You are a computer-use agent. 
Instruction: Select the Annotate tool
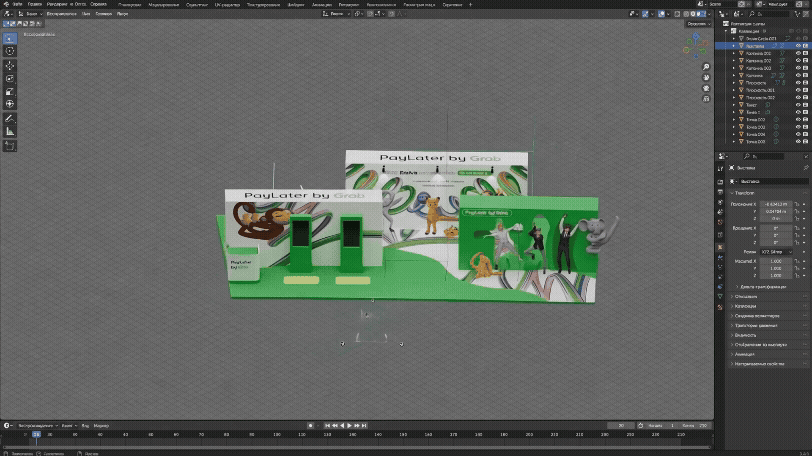pyautogui.click(x=10, y=119)
